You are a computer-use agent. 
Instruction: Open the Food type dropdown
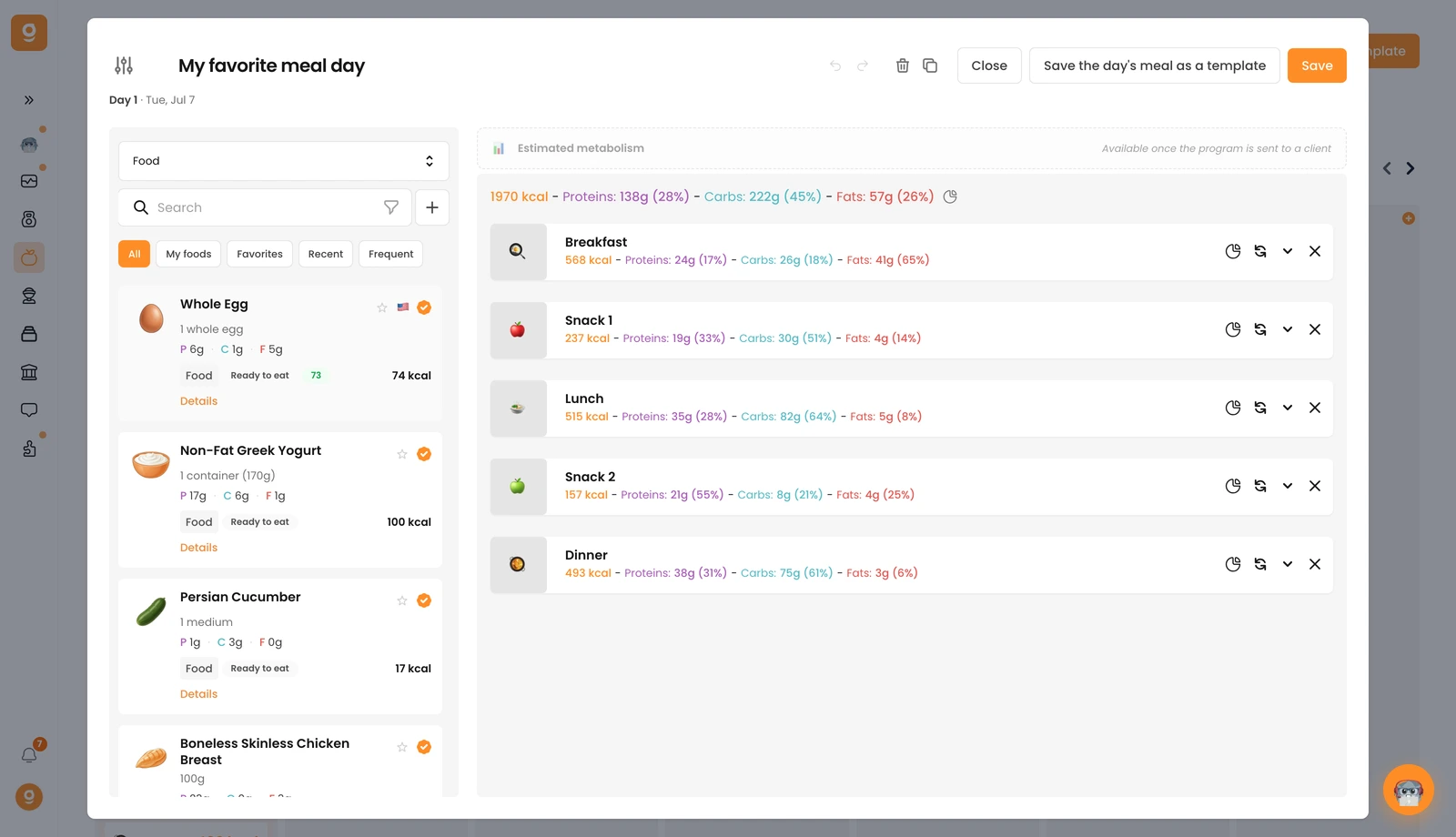click(x=284, y=161)
